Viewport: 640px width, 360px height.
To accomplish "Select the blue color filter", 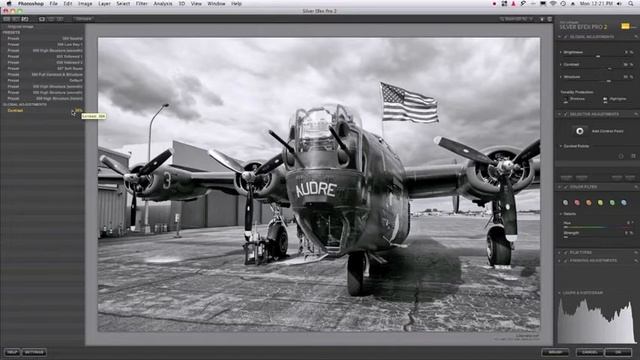I will tap(624, 202).
